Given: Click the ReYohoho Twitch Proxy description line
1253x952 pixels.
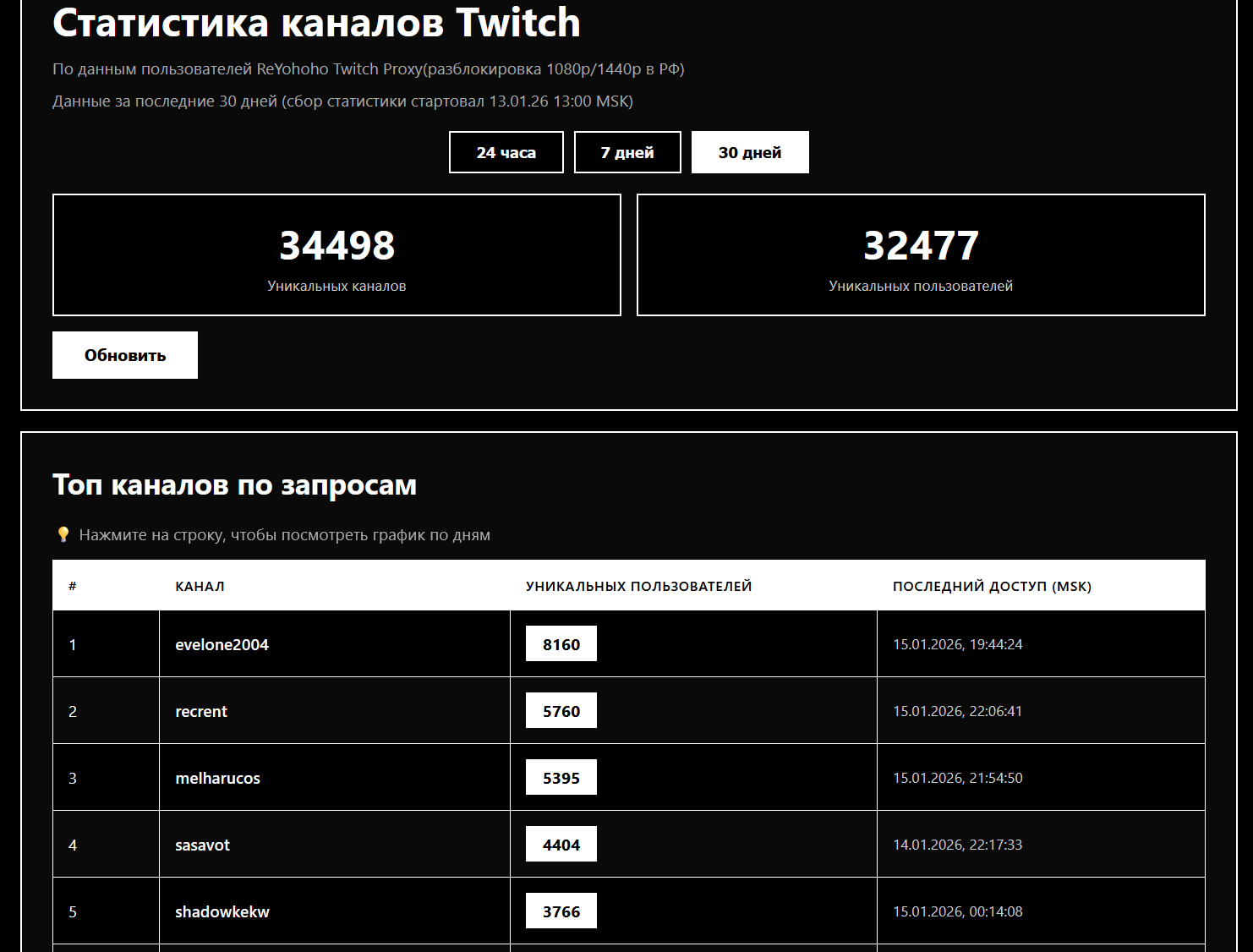Looking at the screenshot, I should (x=369, y=69).
